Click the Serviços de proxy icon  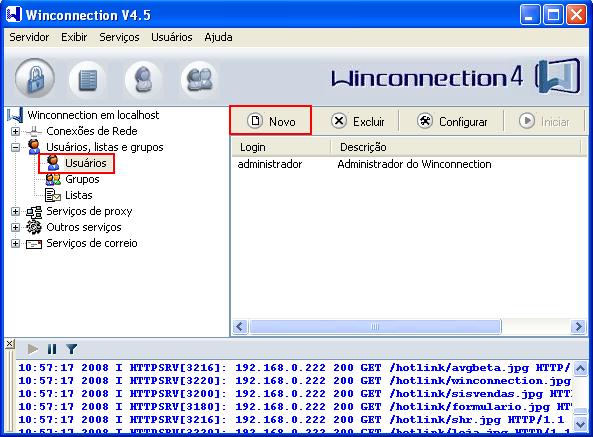click(34, 212)
